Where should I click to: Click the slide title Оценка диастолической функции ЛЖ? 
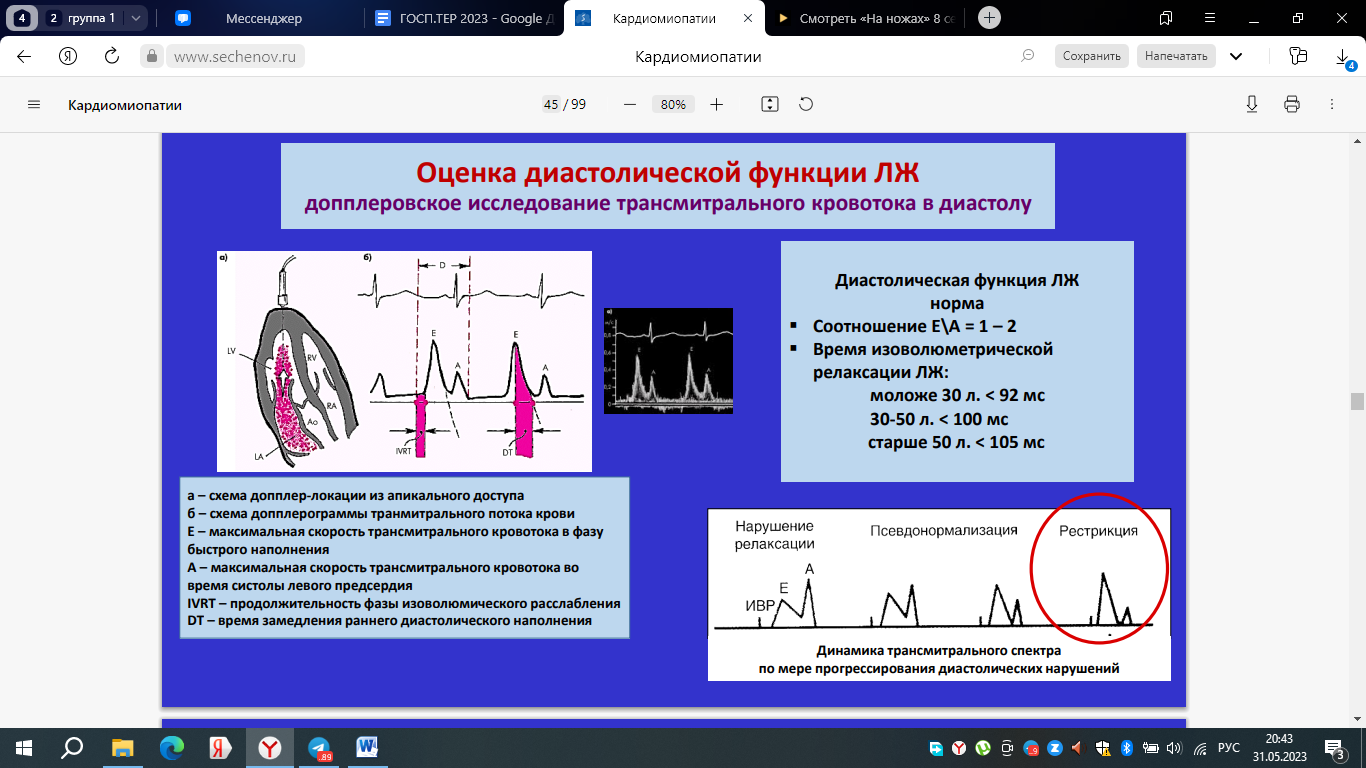[667, 173]
